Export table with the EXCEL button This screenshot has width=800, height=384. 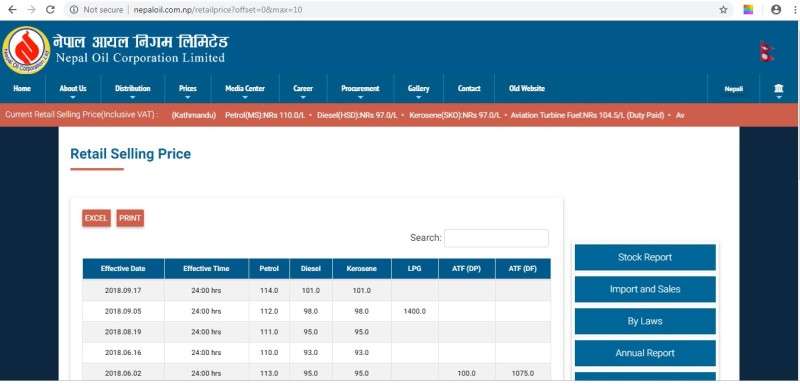96,218
